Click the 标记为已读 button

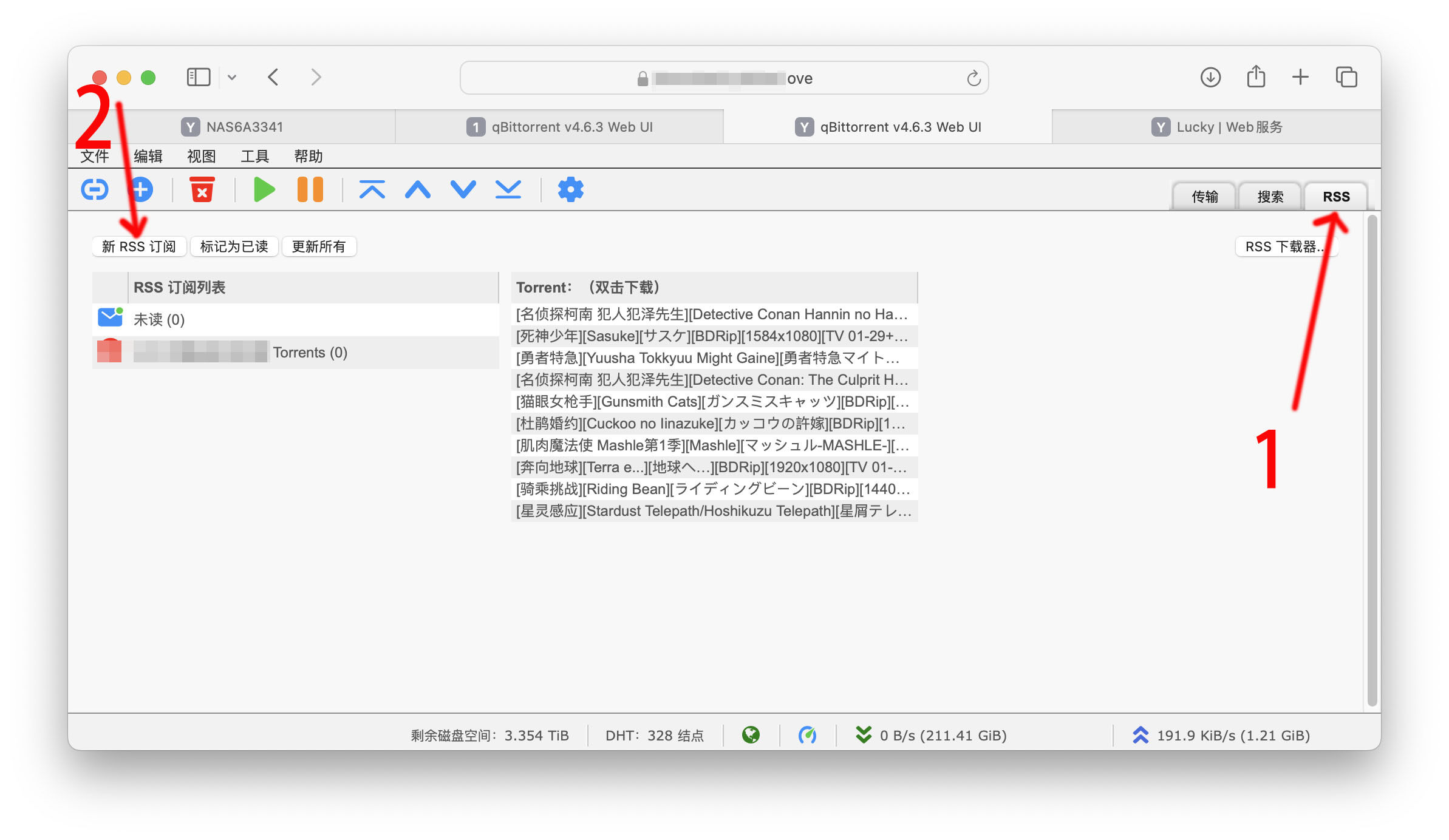234,246
